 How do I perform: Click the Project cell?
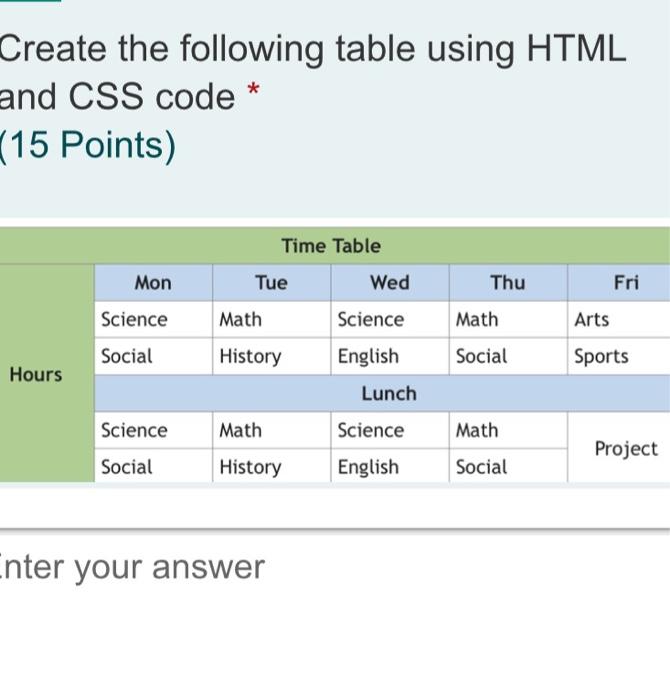(x=619, y=448)
